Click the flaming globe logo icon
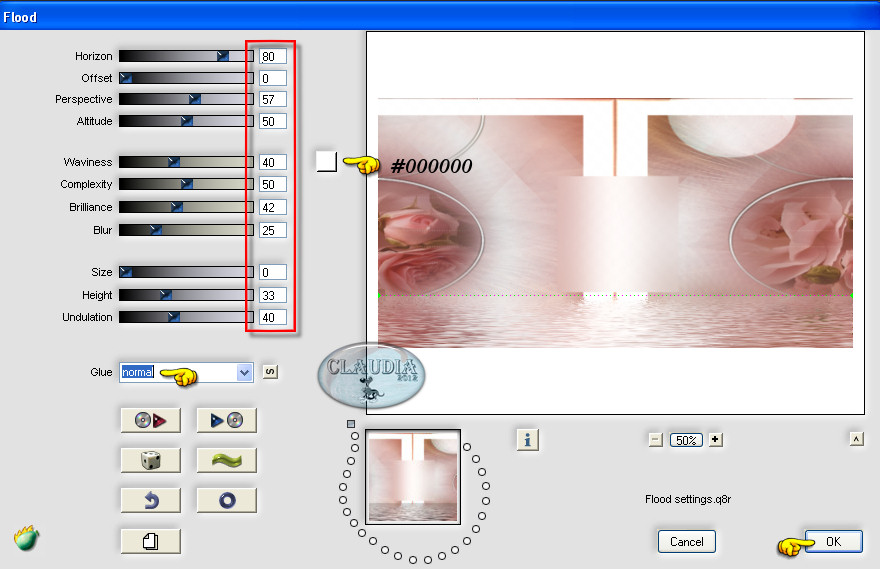Screen dimensions: 880x569 [x=26, y=538]
